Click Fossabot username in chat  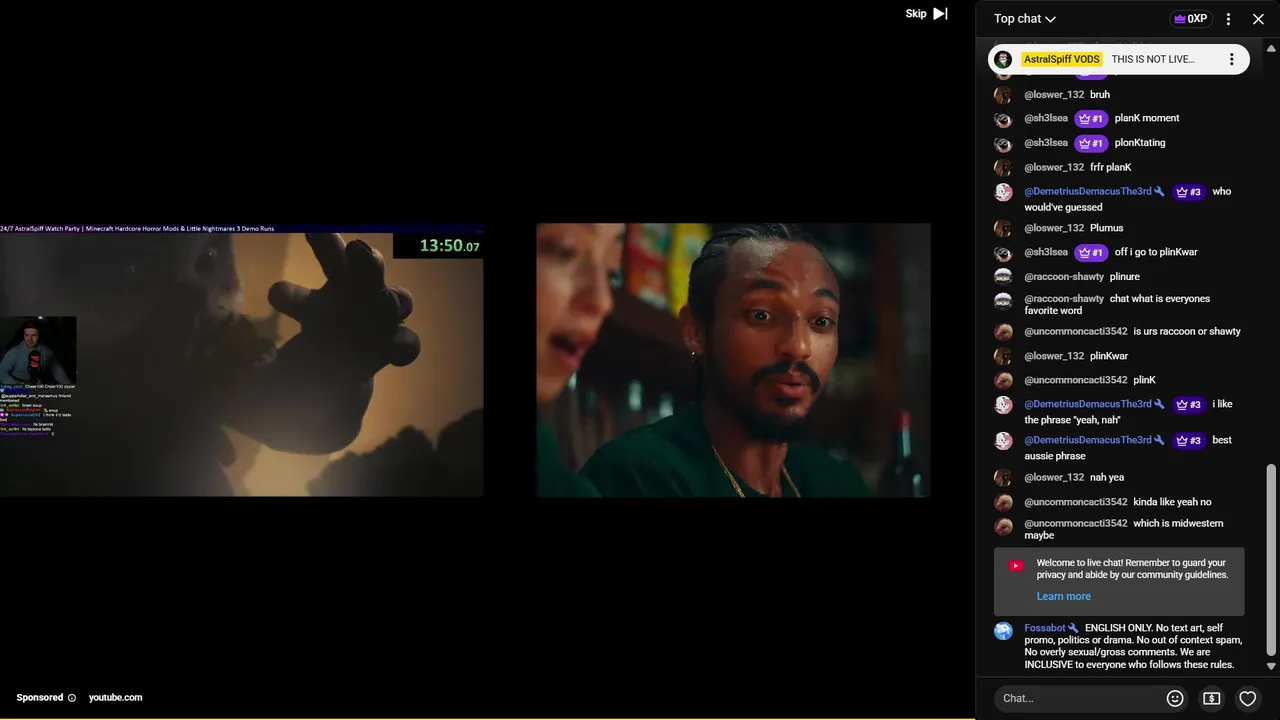coord(1045,628)
